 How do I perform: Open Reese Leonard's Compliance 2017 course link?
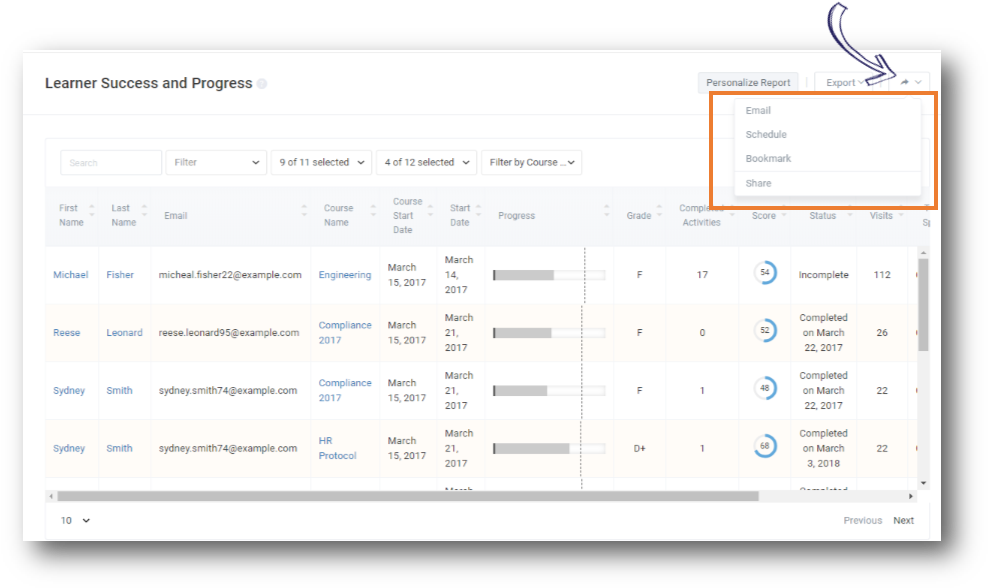(345, 333)
